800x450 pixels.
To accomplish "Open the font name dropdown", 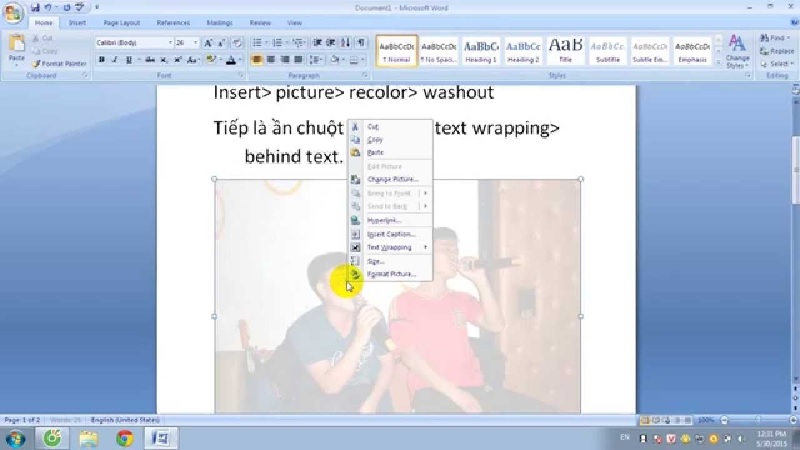I will [169, 43].
